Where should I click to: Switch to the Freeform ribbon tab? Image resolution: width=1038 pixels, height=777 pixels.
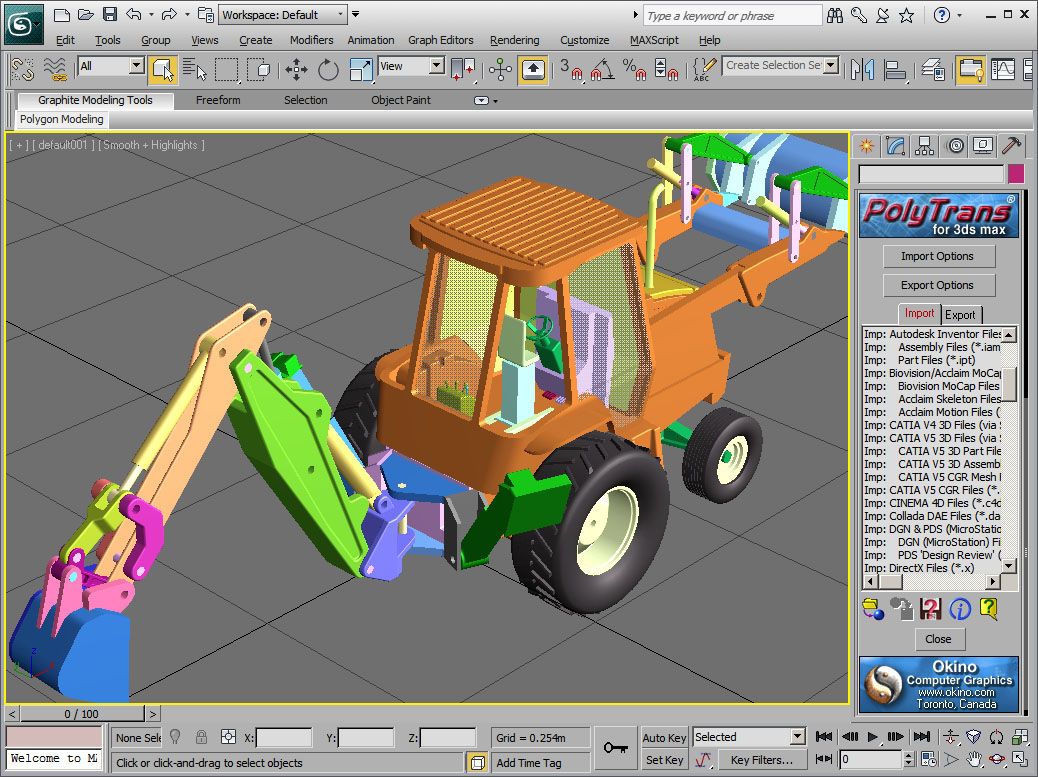point(218,100)
